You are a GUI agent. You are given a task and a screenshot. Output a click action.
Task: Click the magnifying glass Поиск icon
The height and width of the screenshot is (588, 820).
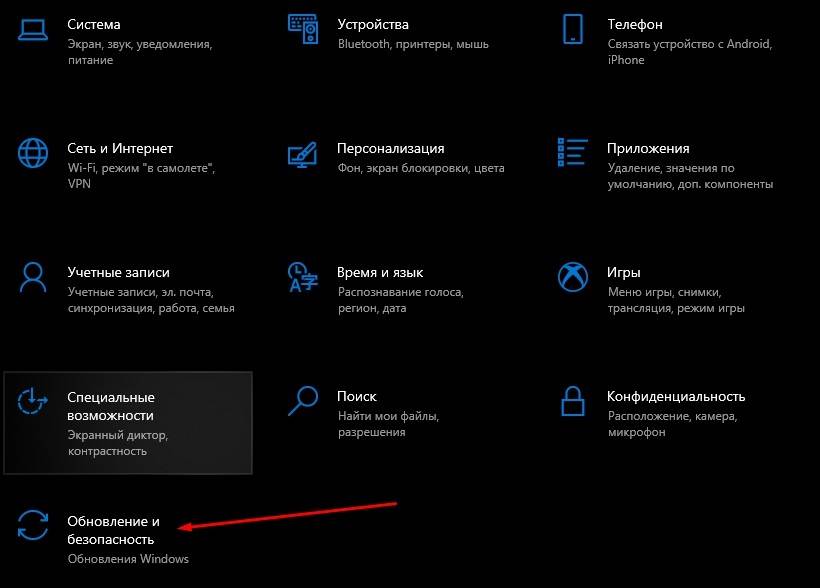(302, 402)
